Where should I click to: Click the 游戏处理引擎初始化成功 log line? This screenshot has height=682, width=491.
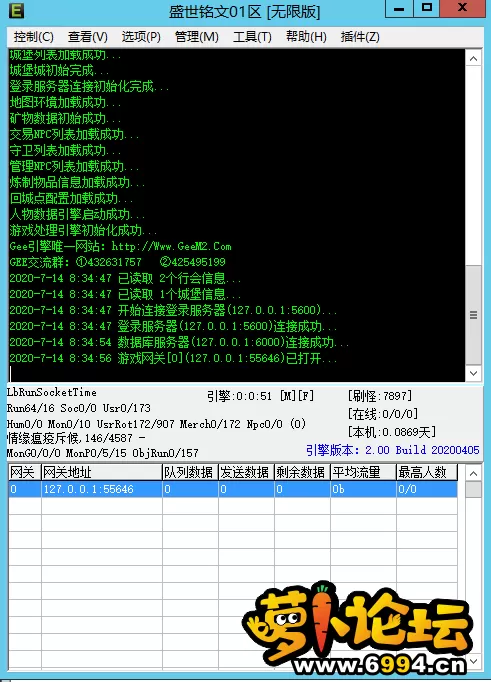point(83,230)
